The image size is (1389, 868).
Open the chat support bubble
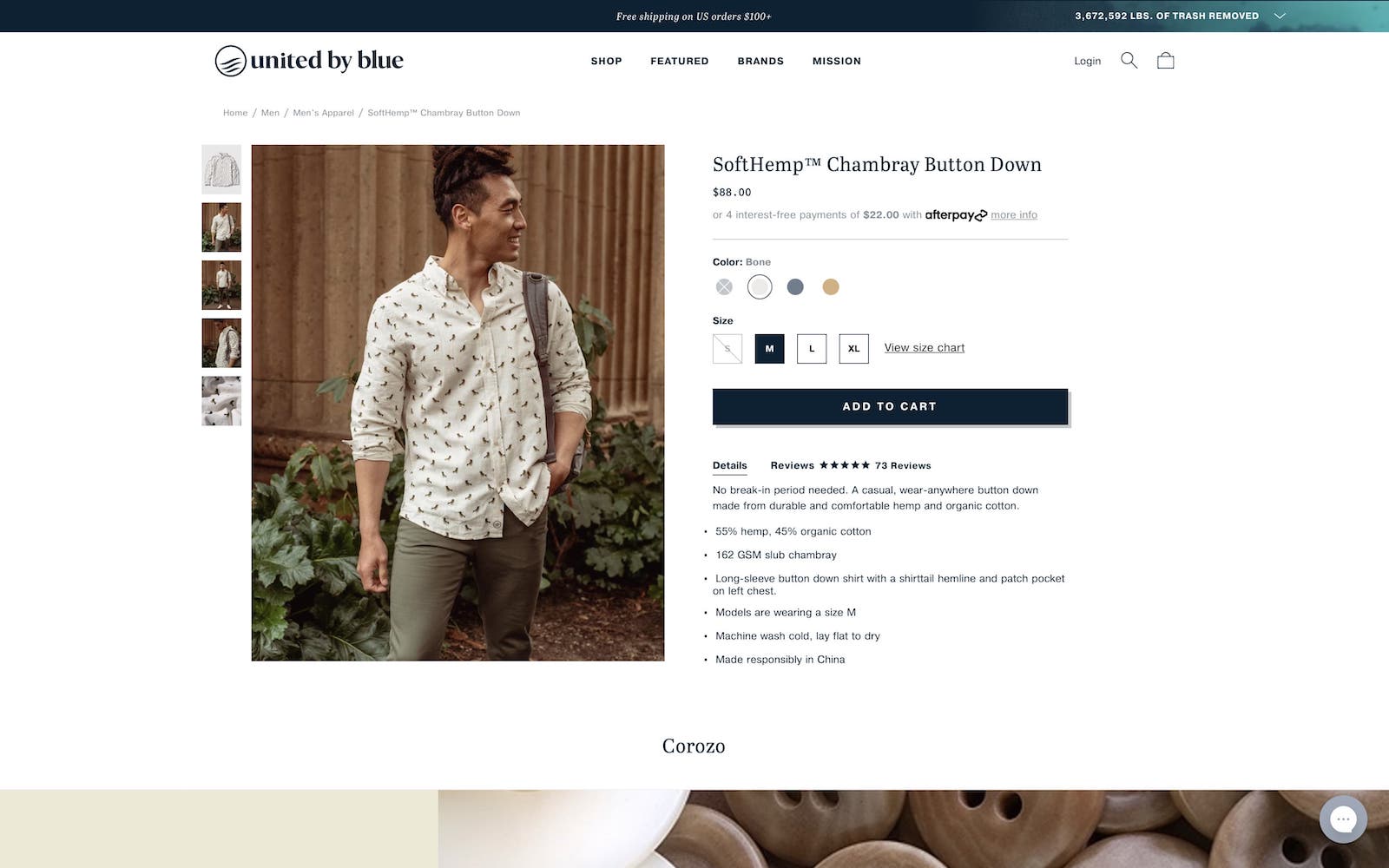tap(1343, 819)
